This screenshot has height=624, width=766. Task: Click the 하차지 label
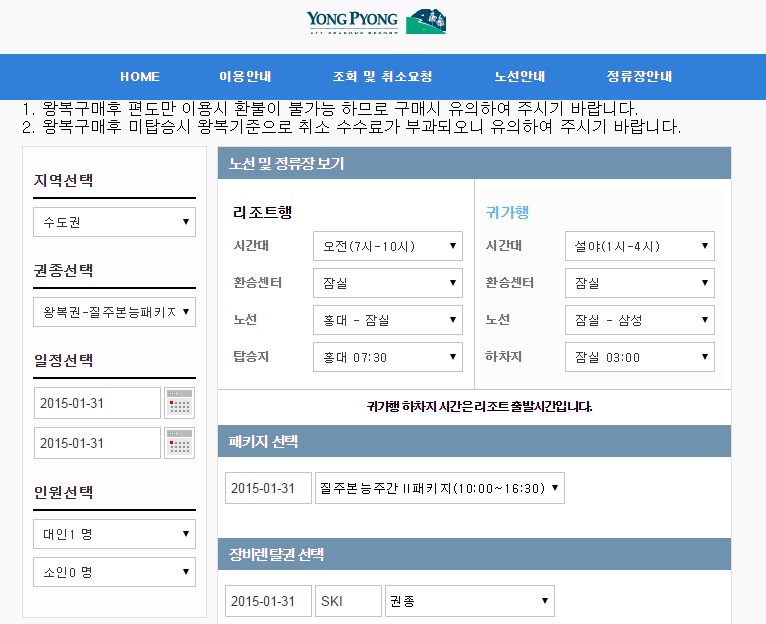click(503, 357)
